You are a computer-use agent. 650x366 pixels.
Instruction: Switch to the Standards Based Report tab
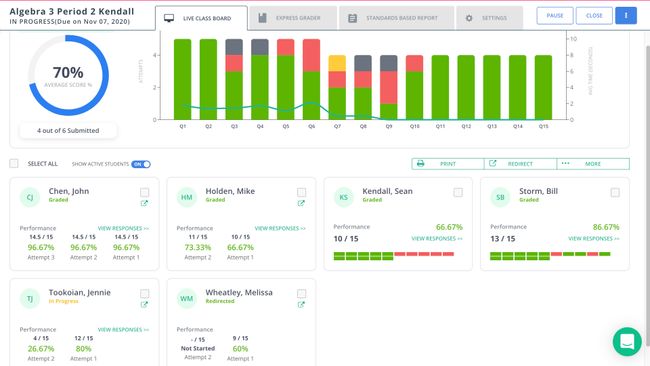[x=396, y=18]
